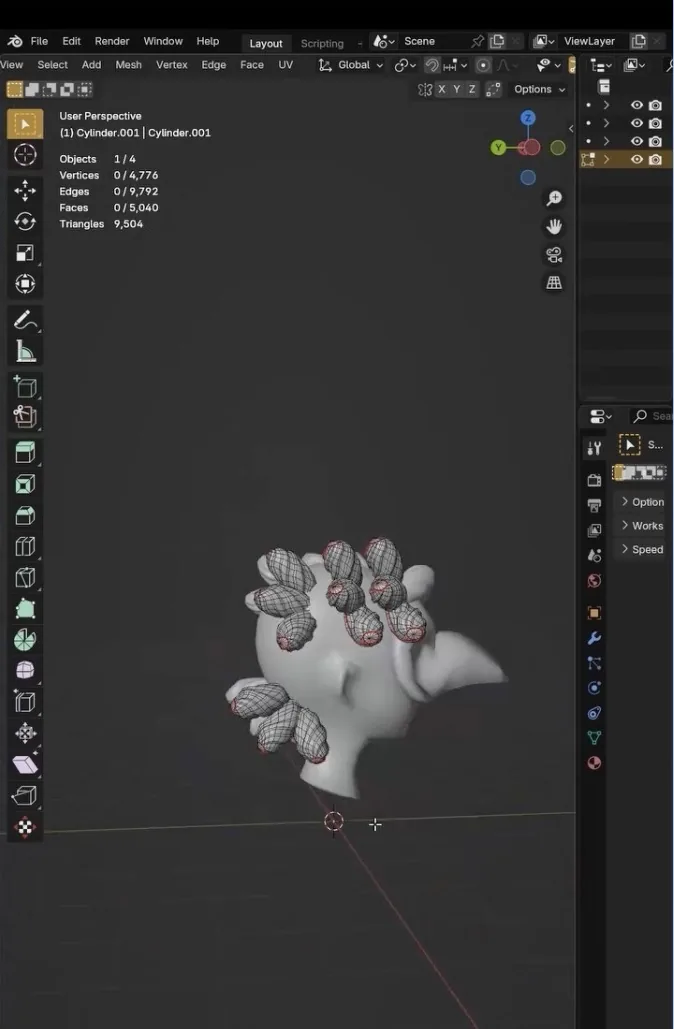Activate the Loop Cut tool
The width and height of the screenshot is (674, 1029).
25,547
